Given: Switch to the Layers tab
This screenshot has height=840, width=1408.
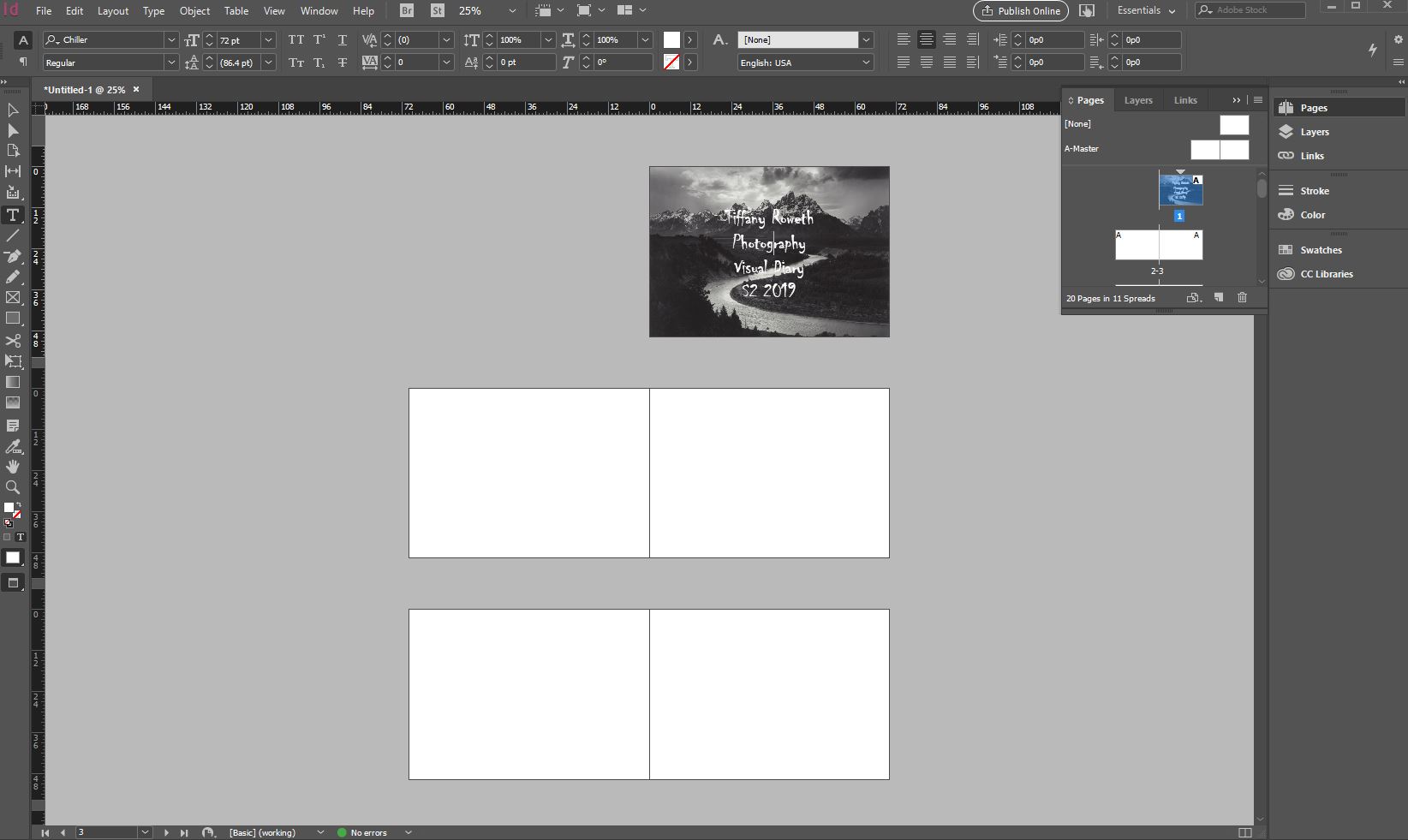Looking at the screenshot, I should [x=1137, y=100].
